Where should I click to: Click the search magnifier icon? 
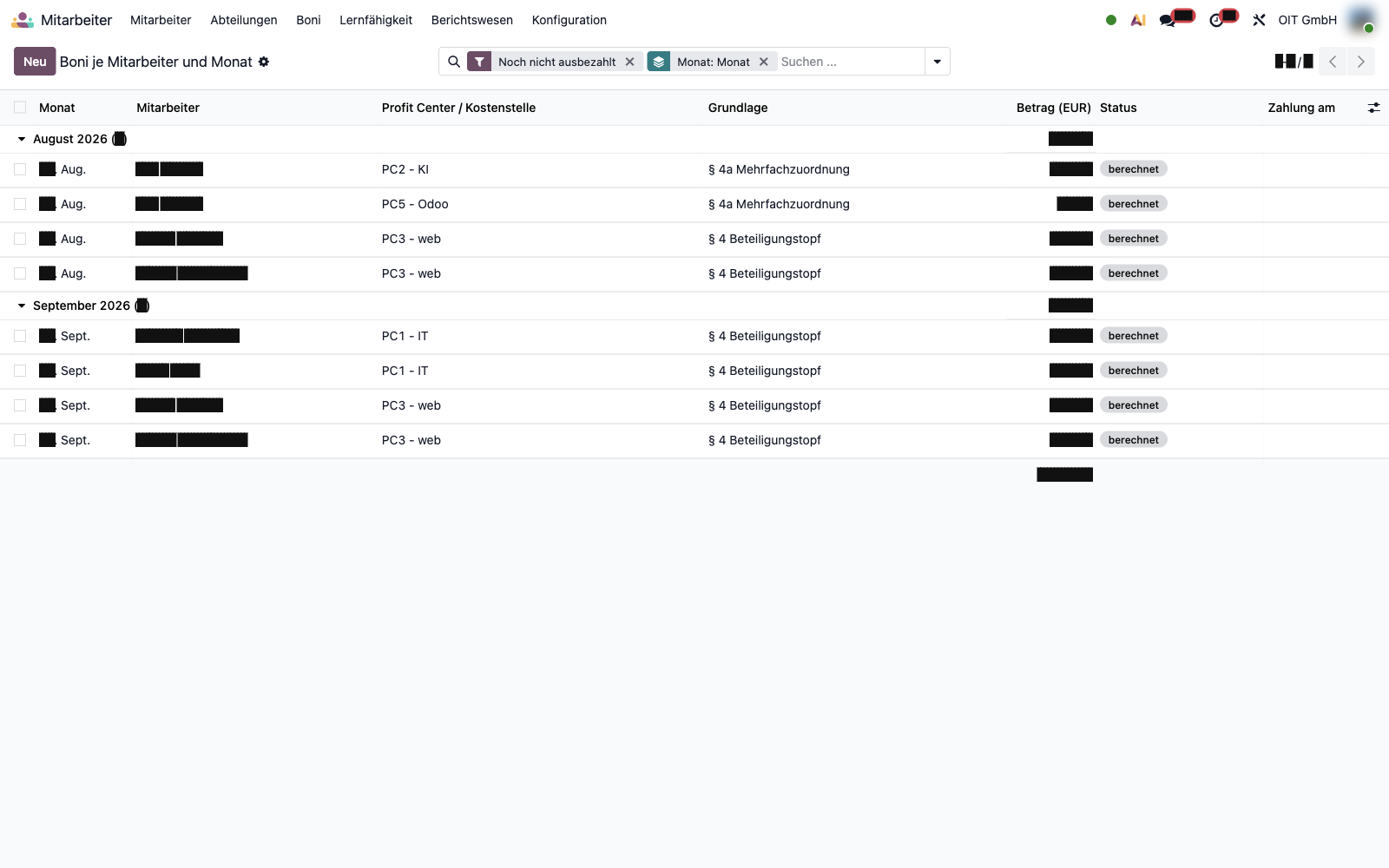click(454, 62)
